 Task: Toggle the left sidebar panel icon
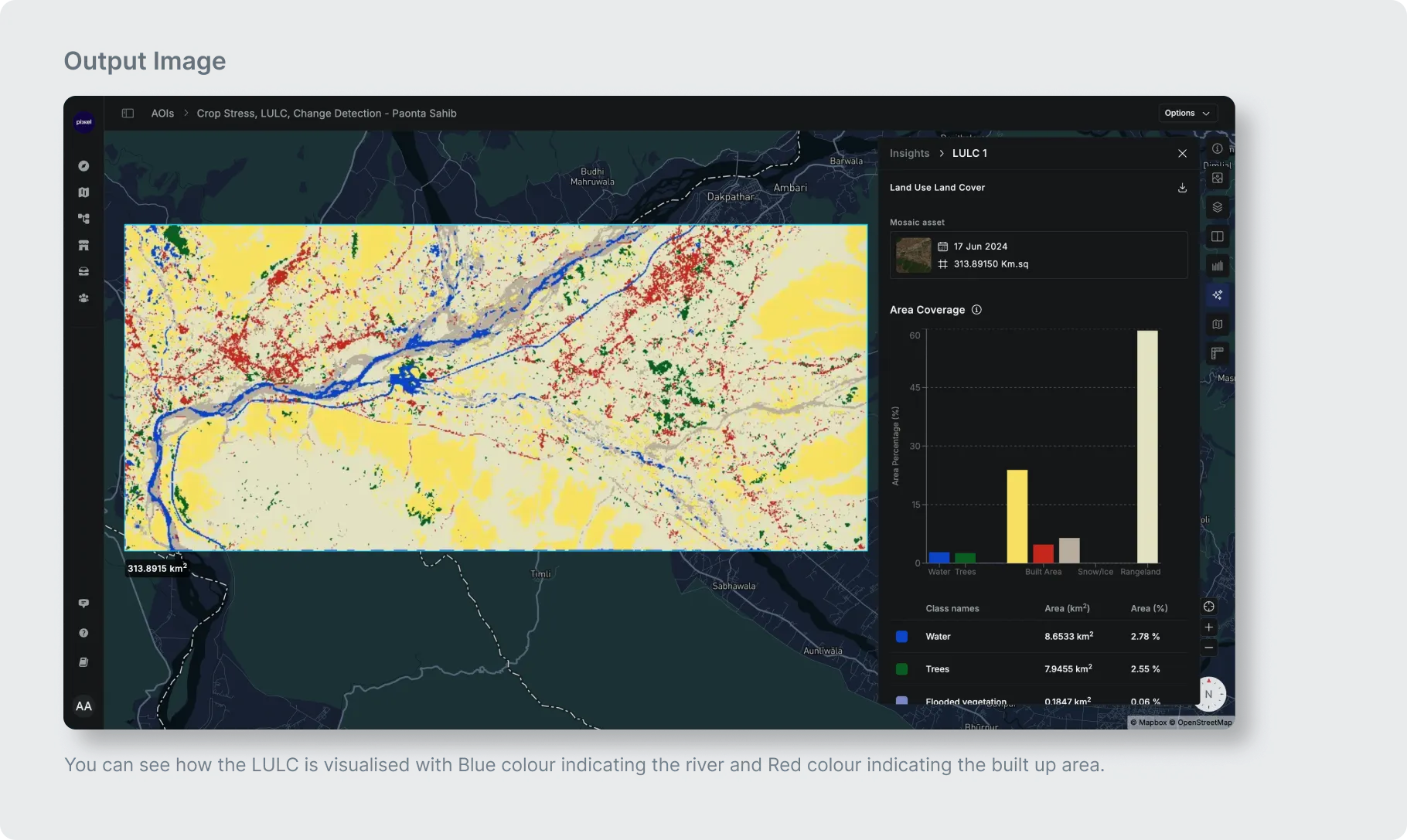click(x=128, y=114)
